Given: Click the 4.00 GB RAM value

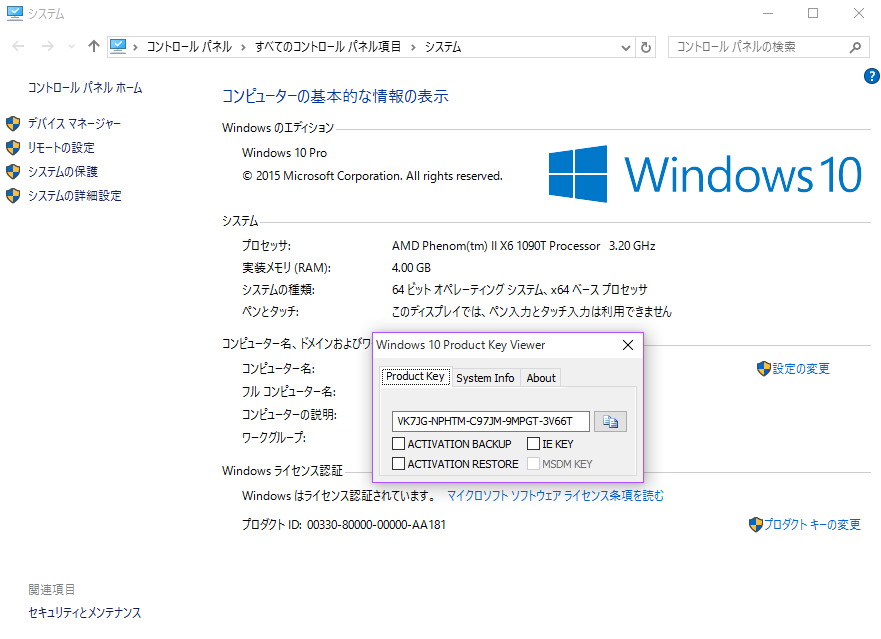Looking at the screenshot, I should tap(411, 268).
